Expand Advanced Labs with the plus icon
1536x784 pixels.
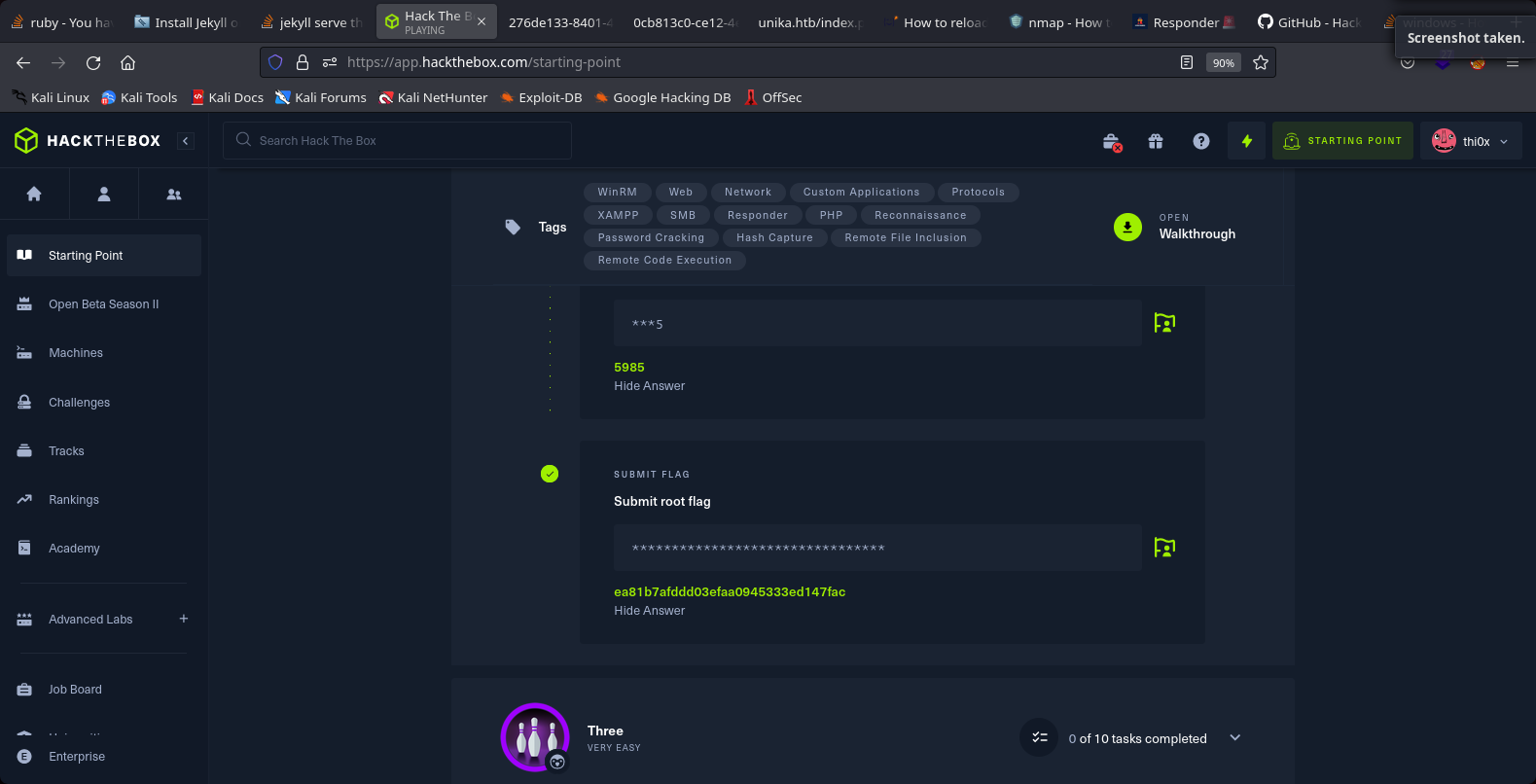pos(184,619)
